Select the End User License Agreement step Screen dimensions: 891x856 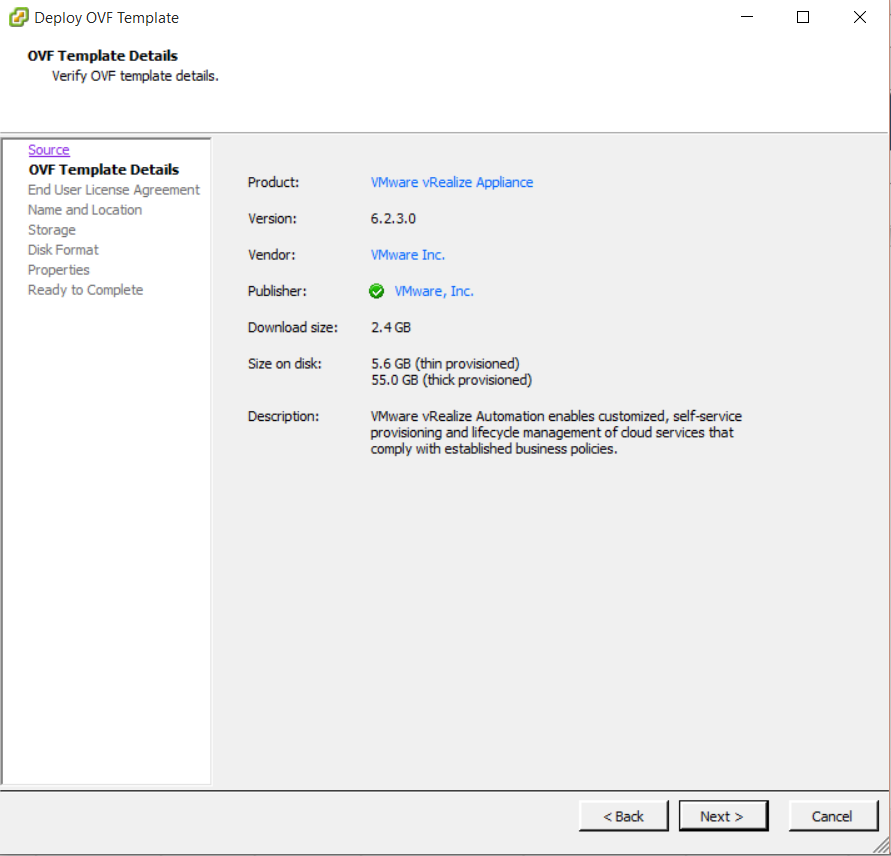point(114,190)
